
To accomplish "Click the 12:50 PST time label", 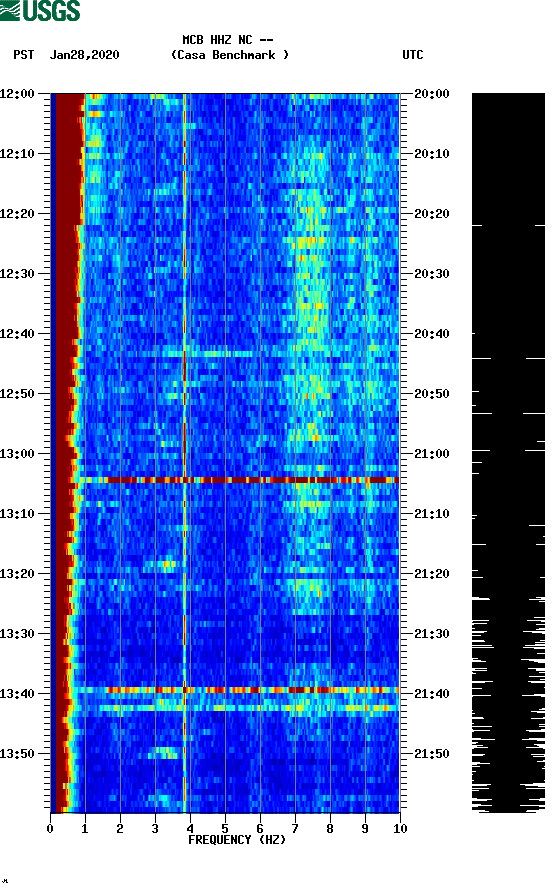I will (18, 394).
